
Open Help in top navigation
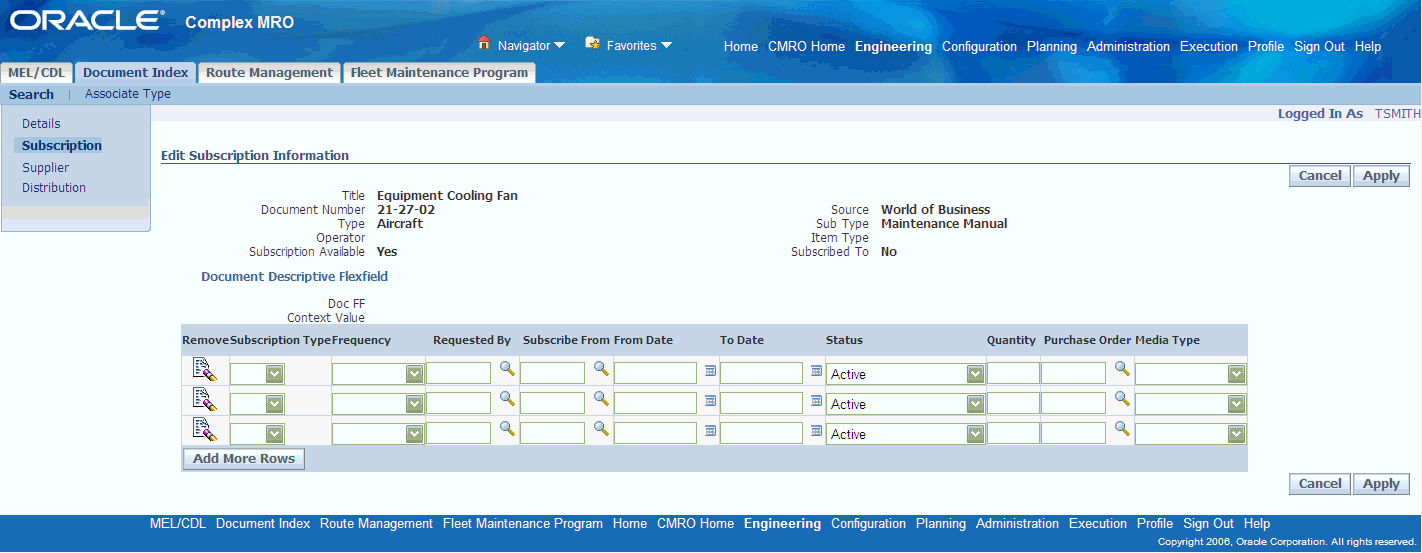(1368, 46)
